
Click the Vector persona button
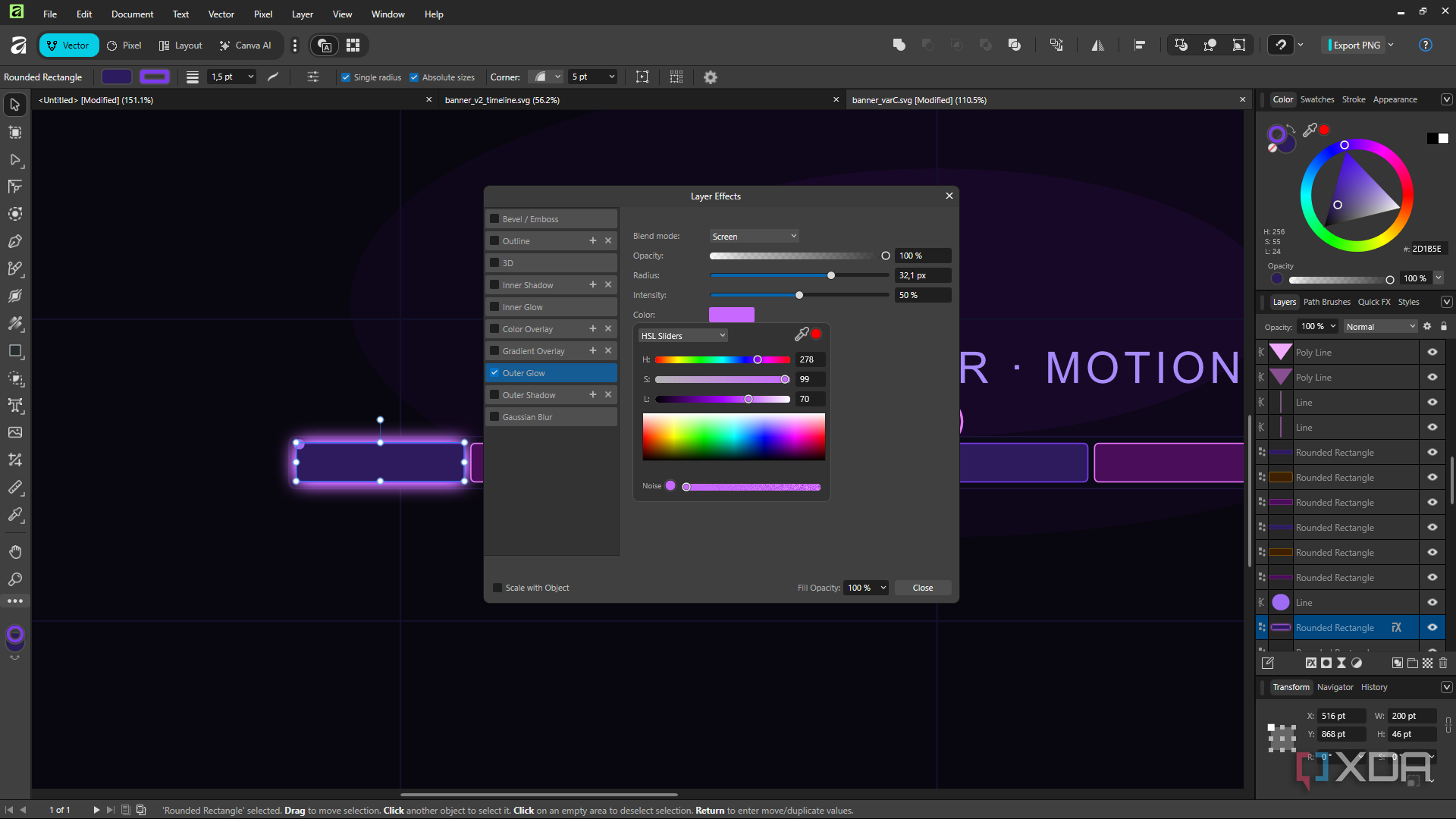(68, 45)
